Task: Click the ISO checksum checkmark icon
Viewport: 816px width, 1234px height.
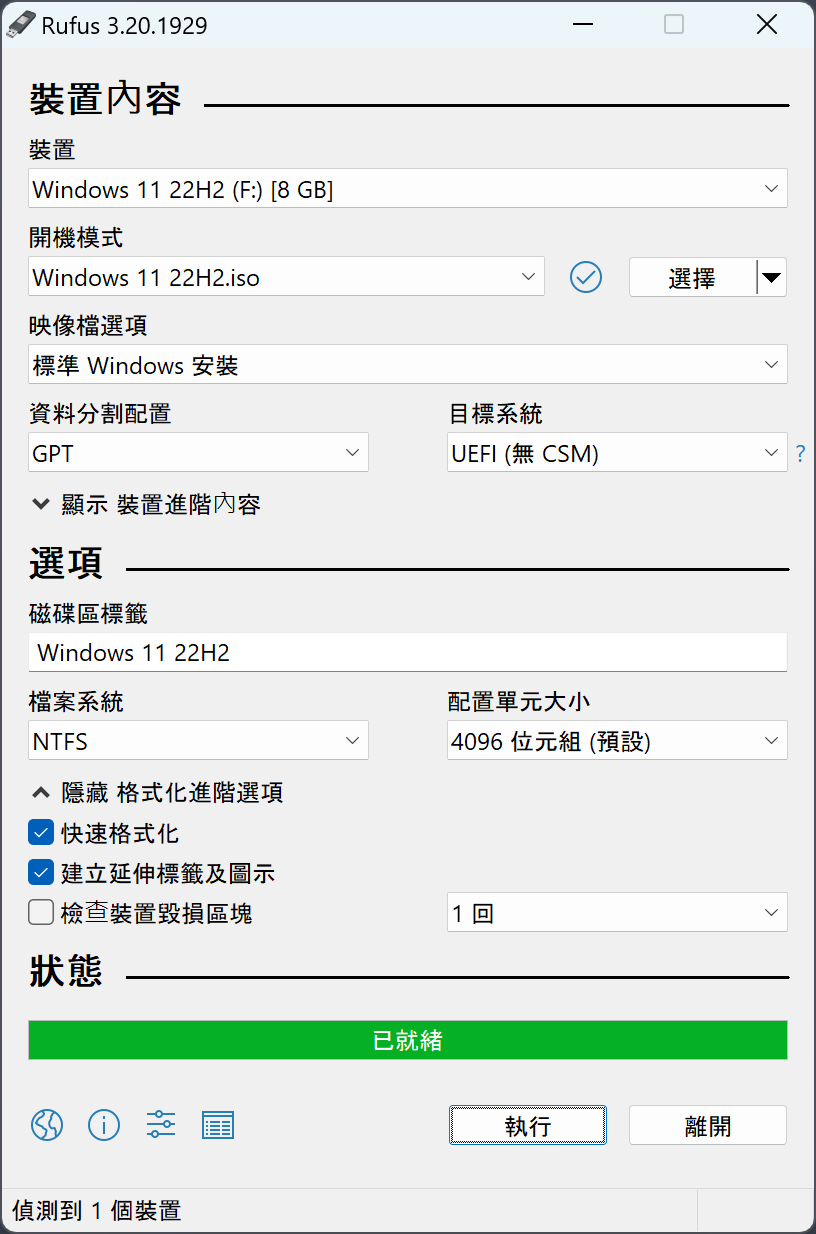Action: point(586,277)
